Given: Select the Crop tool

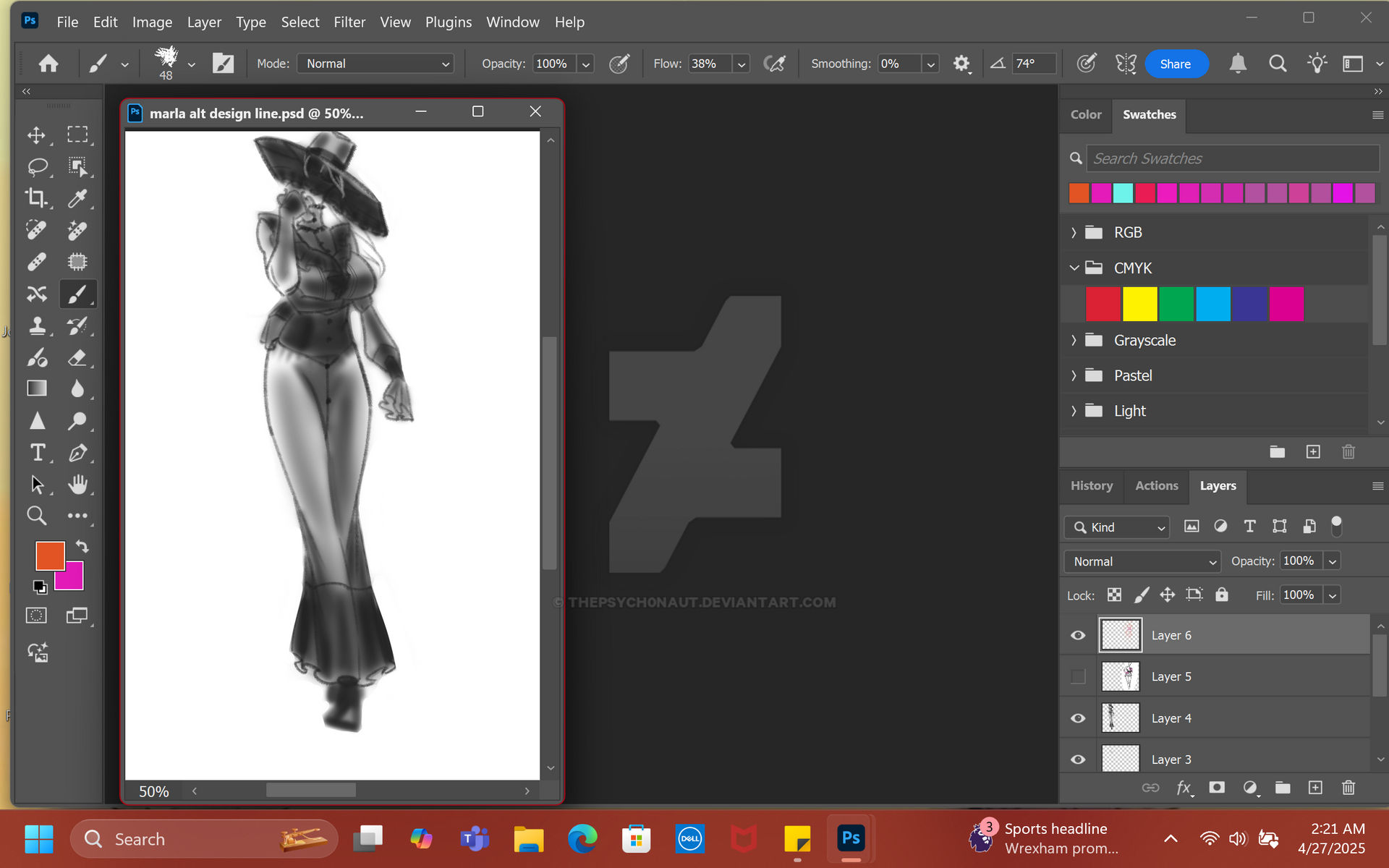Looking at the screenshot, I should 36,198.
